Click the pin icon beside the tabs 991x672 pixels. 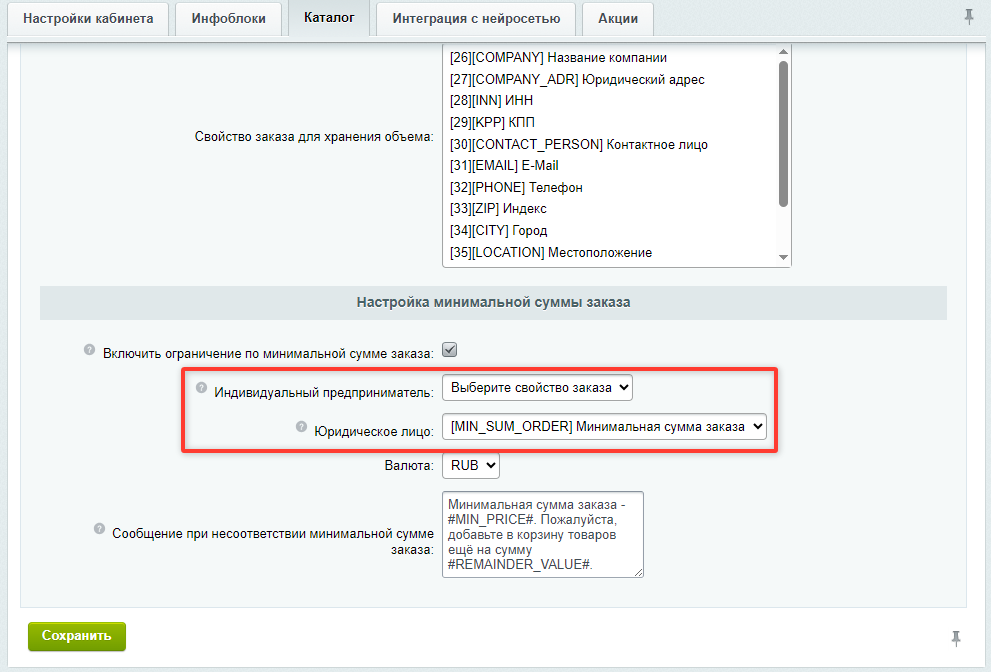[x=969, y=16]
